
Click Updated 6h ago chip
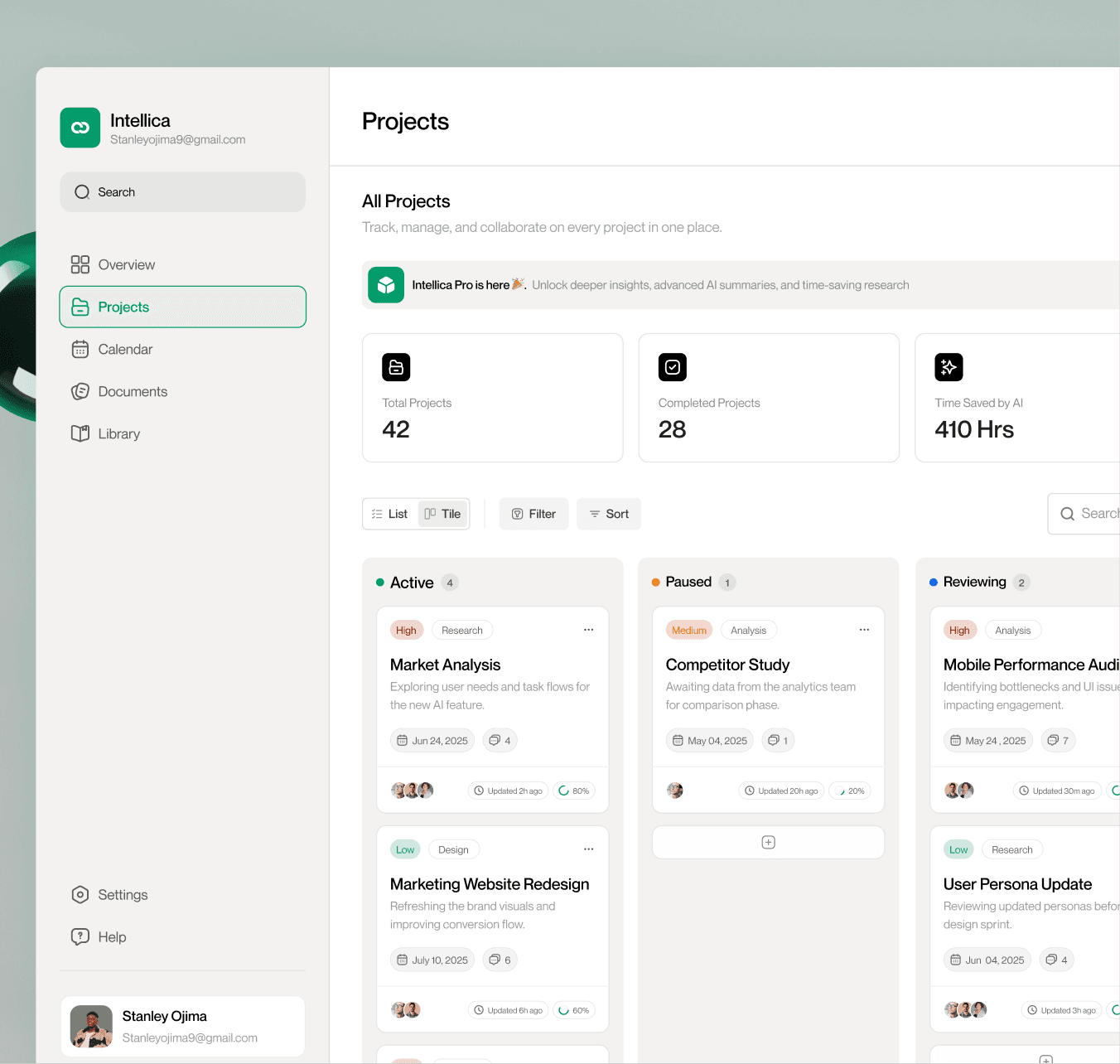pos(508,1010)
